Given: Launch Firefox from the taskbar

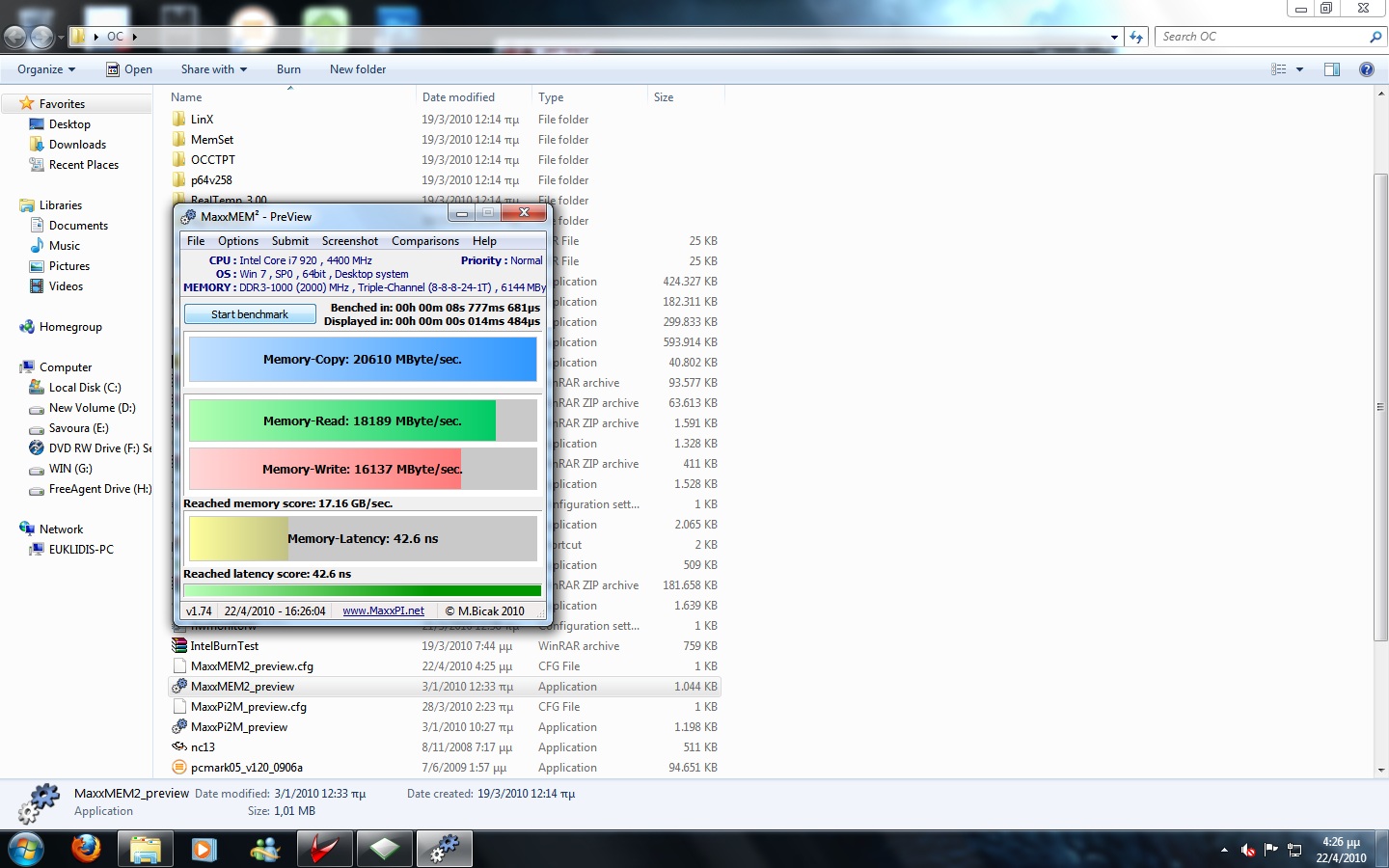Looking at the screenshot, I should tap(86, 849).
